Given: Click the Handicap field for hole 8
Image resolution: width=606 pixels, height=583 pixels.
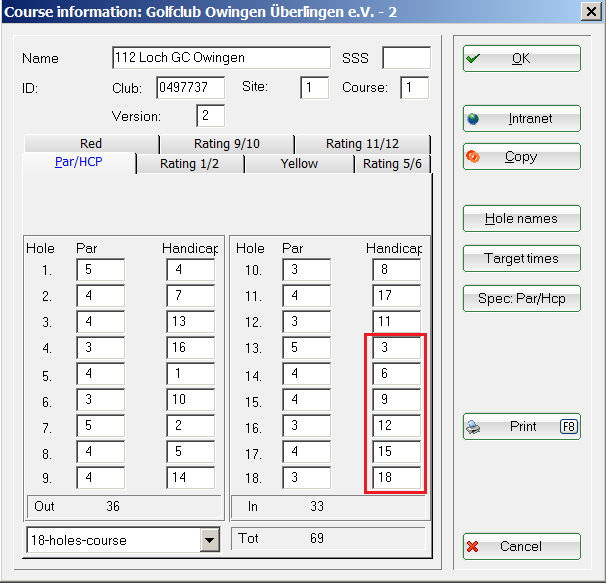Looking at the screenshot, I should [x=191, y=452].
